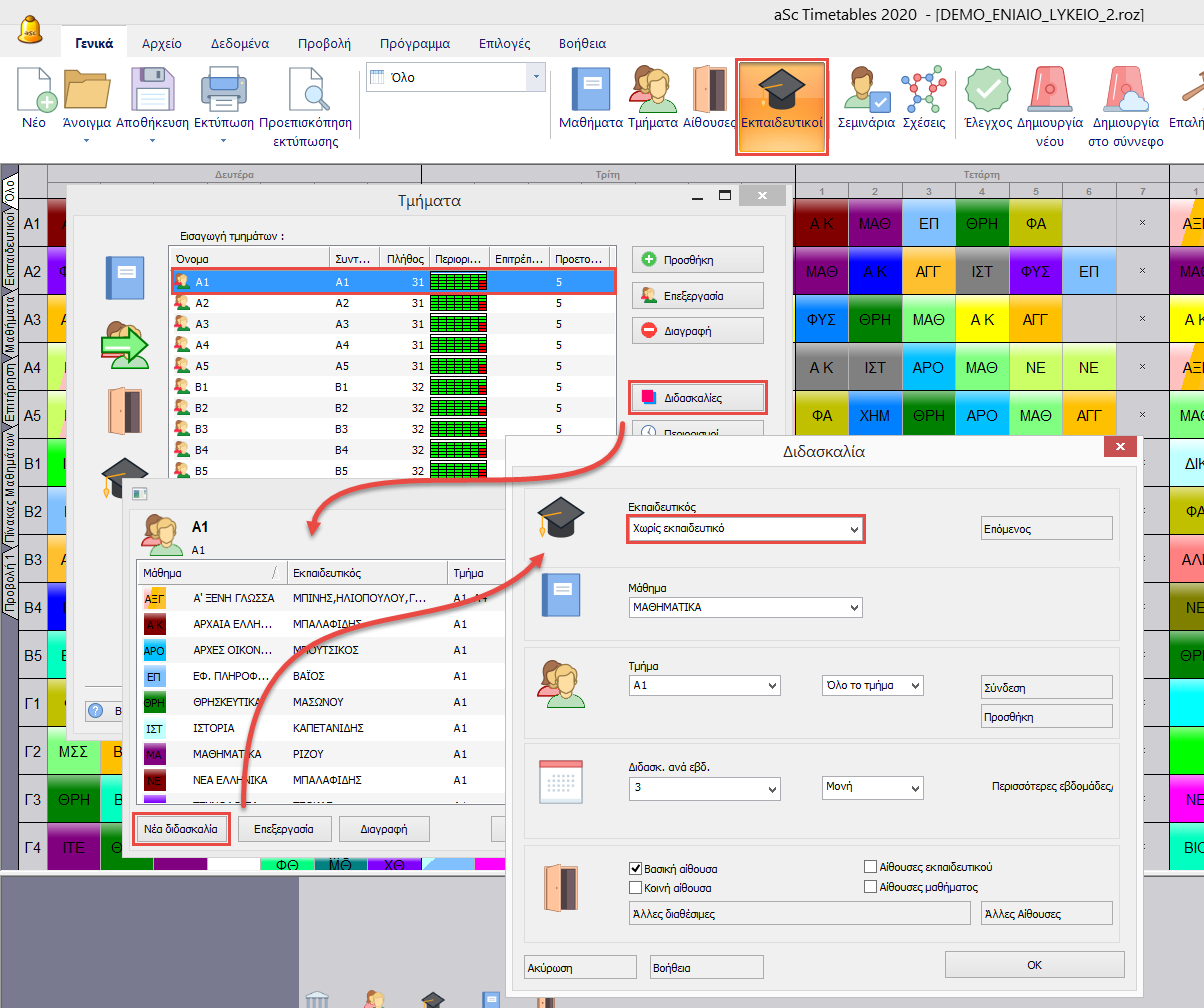Run the Έλεγχος check icon
This screenshot has width=1204, height=1008.
click(987, 90)
